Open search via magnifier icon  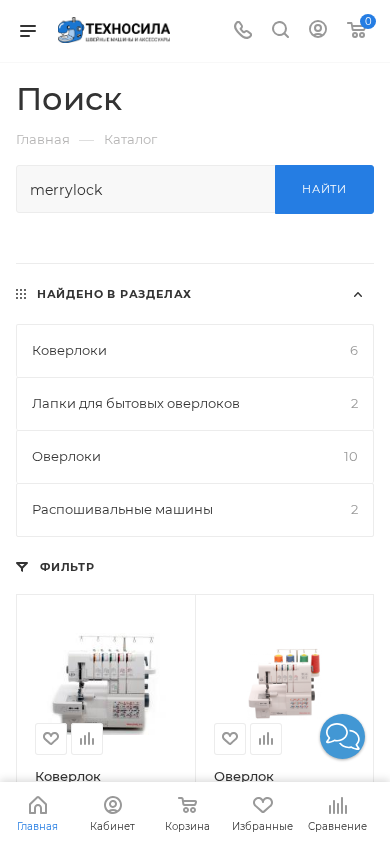tap(280, 30)
